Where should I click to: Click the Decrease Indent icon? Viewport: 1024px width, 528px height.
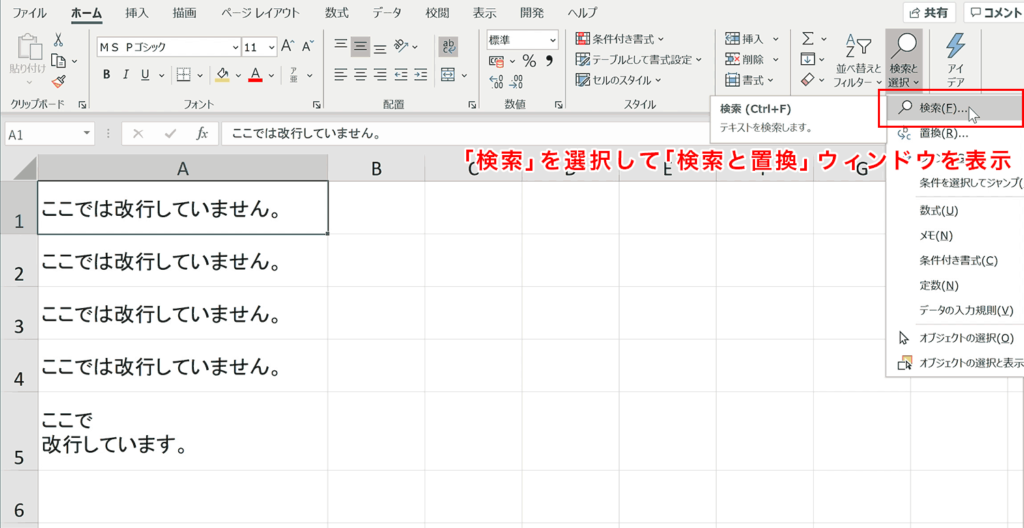pos(401,75)
